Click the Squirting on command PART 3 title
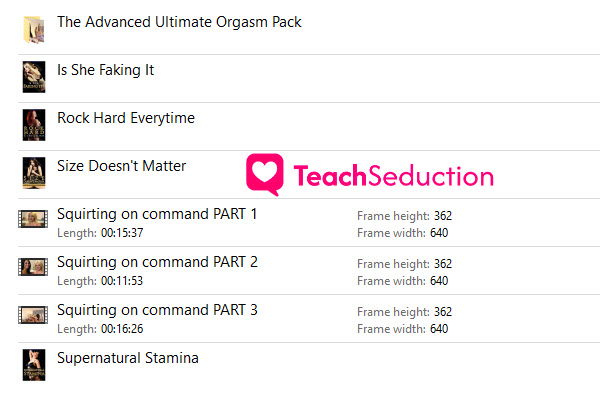The width and height of the screenshot is (600, 395). pos(157,310)
